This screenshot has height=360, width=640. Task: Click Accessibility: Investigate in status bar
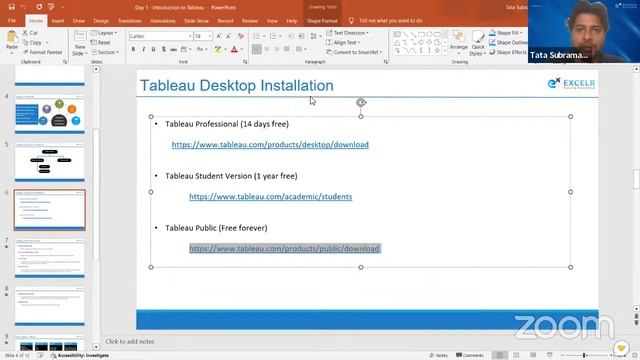click(80, 356)
